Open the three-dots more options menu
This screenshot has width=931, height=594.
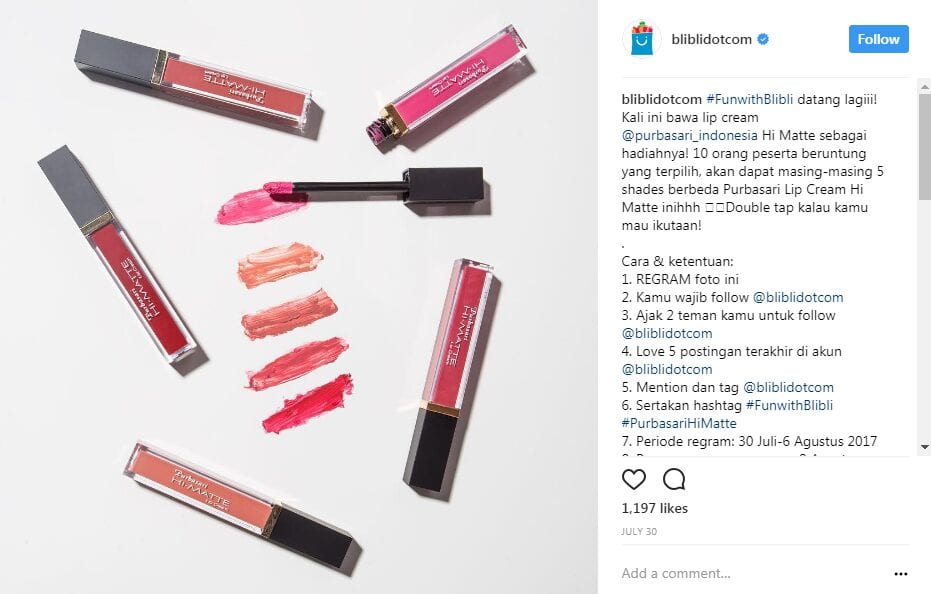click(x=901, y=574)
